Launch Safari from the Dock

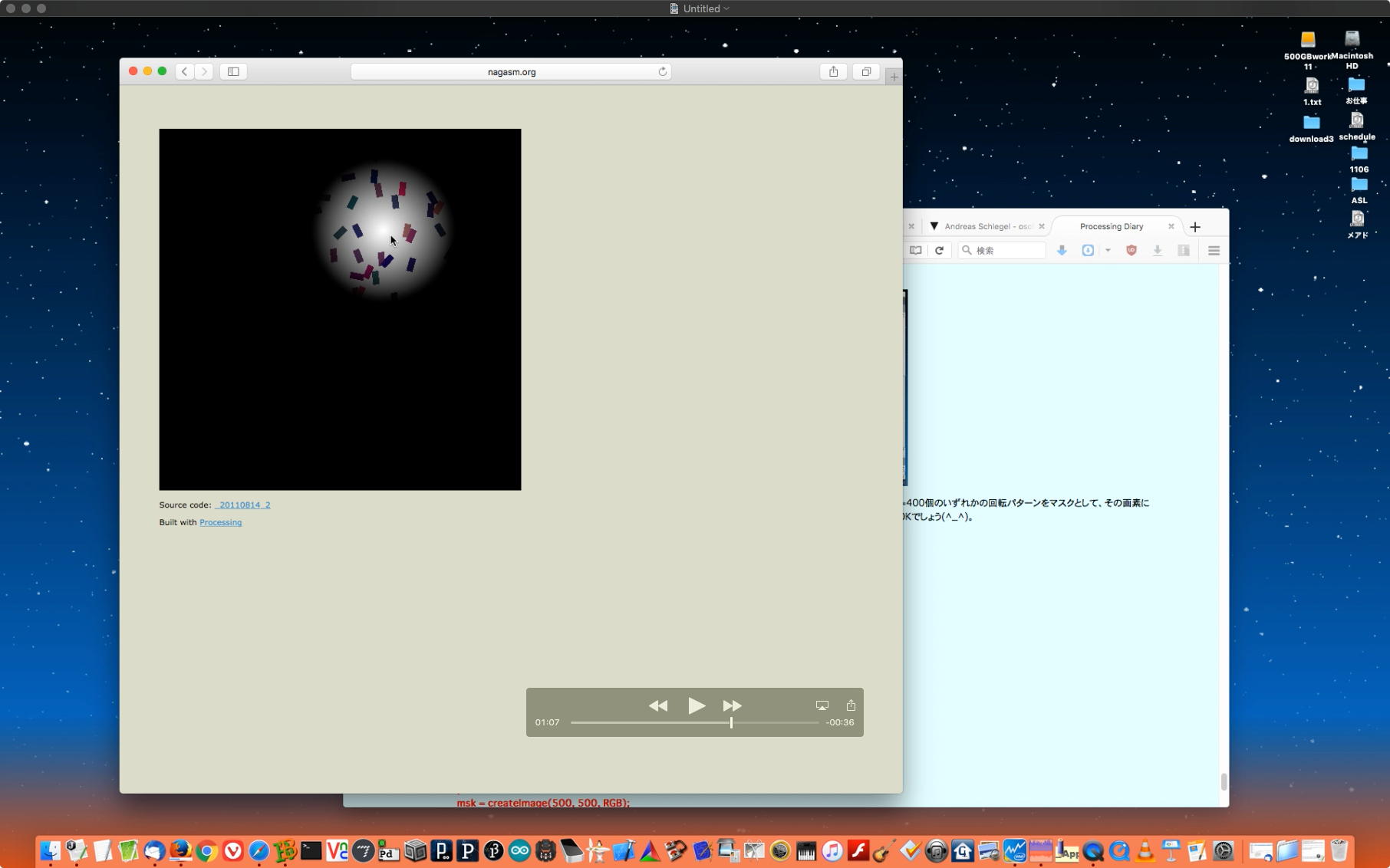[x=259, y=850]
